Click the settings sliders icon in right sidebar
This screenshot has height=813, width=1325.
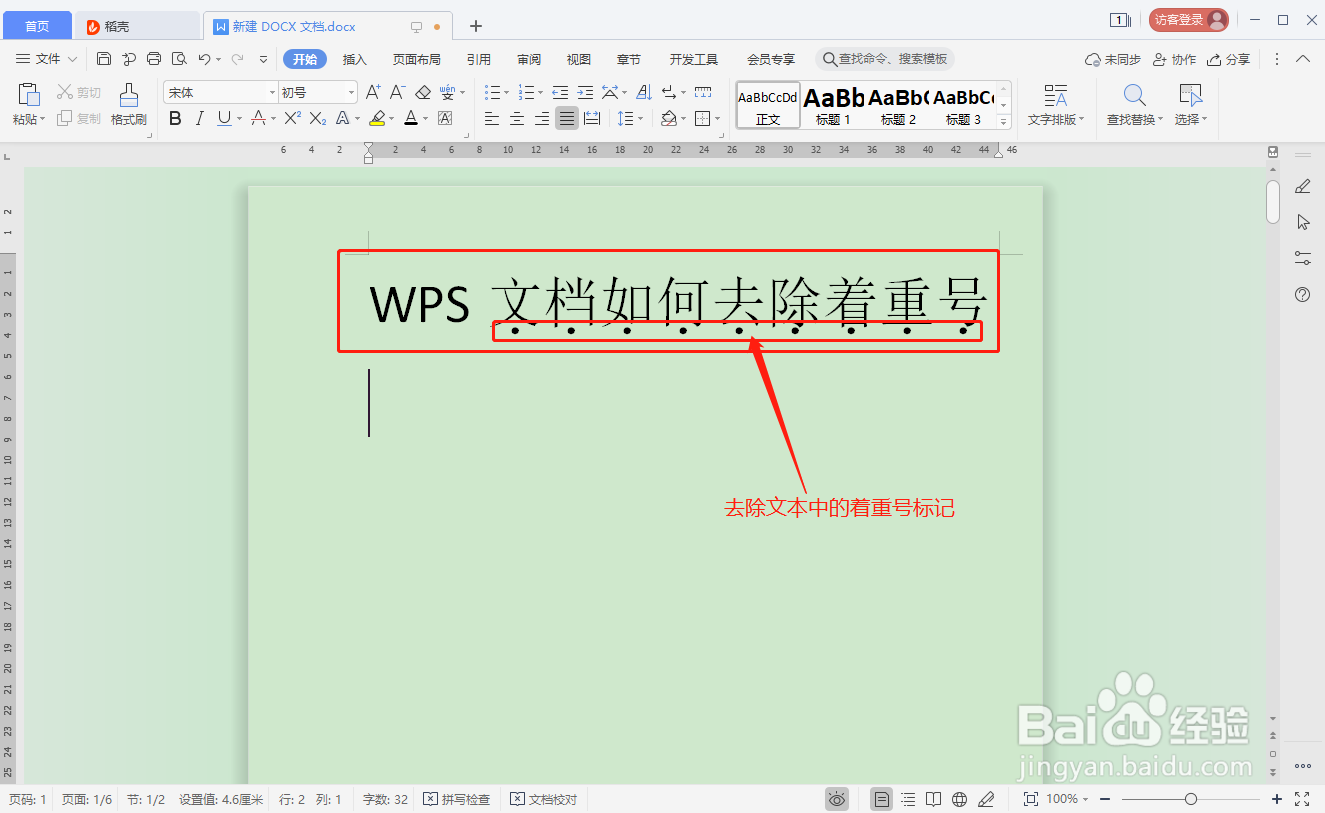(x=1302, y=258)
